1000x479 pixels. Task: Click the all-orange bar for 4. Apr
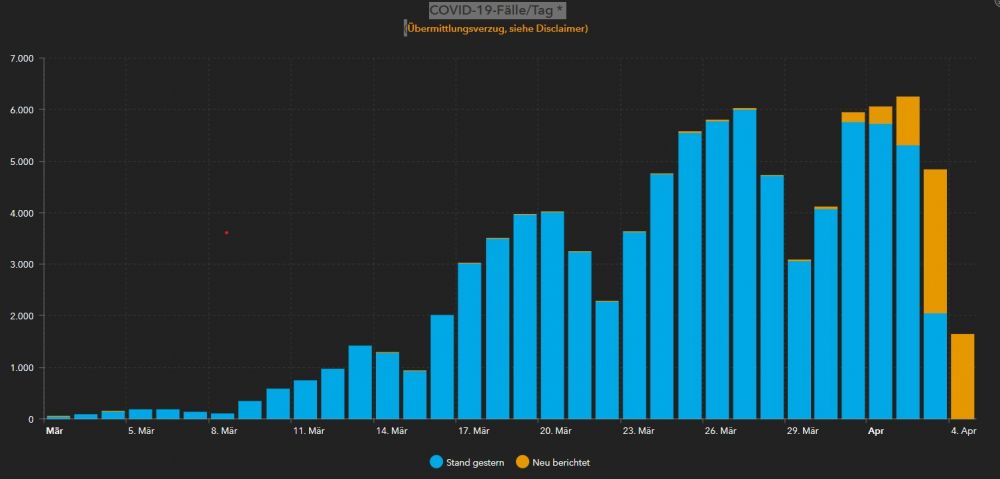[962, 376]
